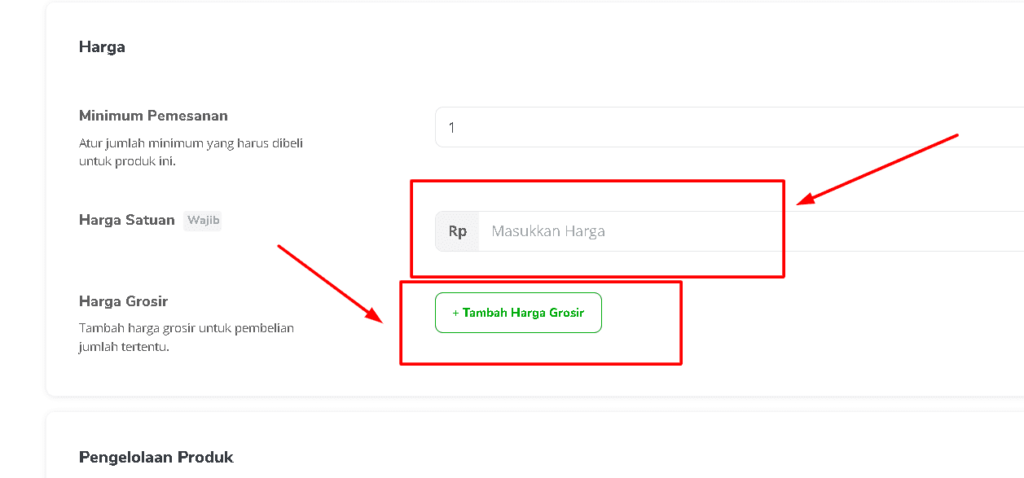1024x478 pixels.
Task: Click the red arrow pointing at wholesale button
Action: click(329, 284)
